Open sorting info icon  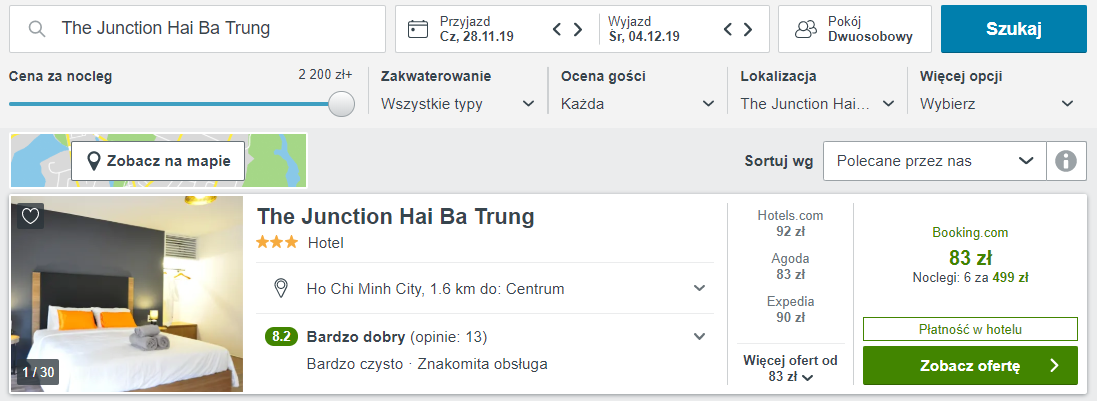[1066, 161]
